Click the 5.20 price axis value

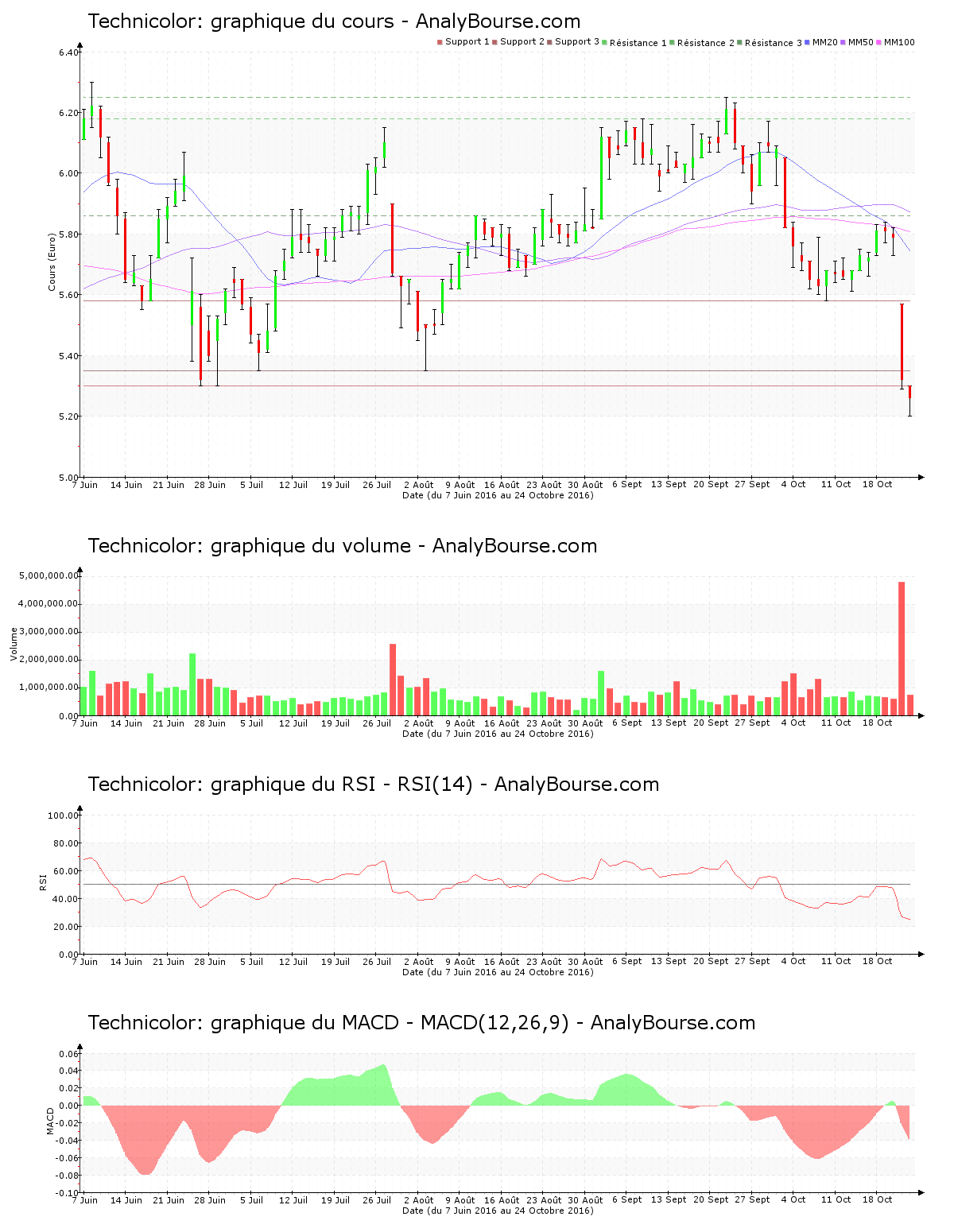pos(68,417)
